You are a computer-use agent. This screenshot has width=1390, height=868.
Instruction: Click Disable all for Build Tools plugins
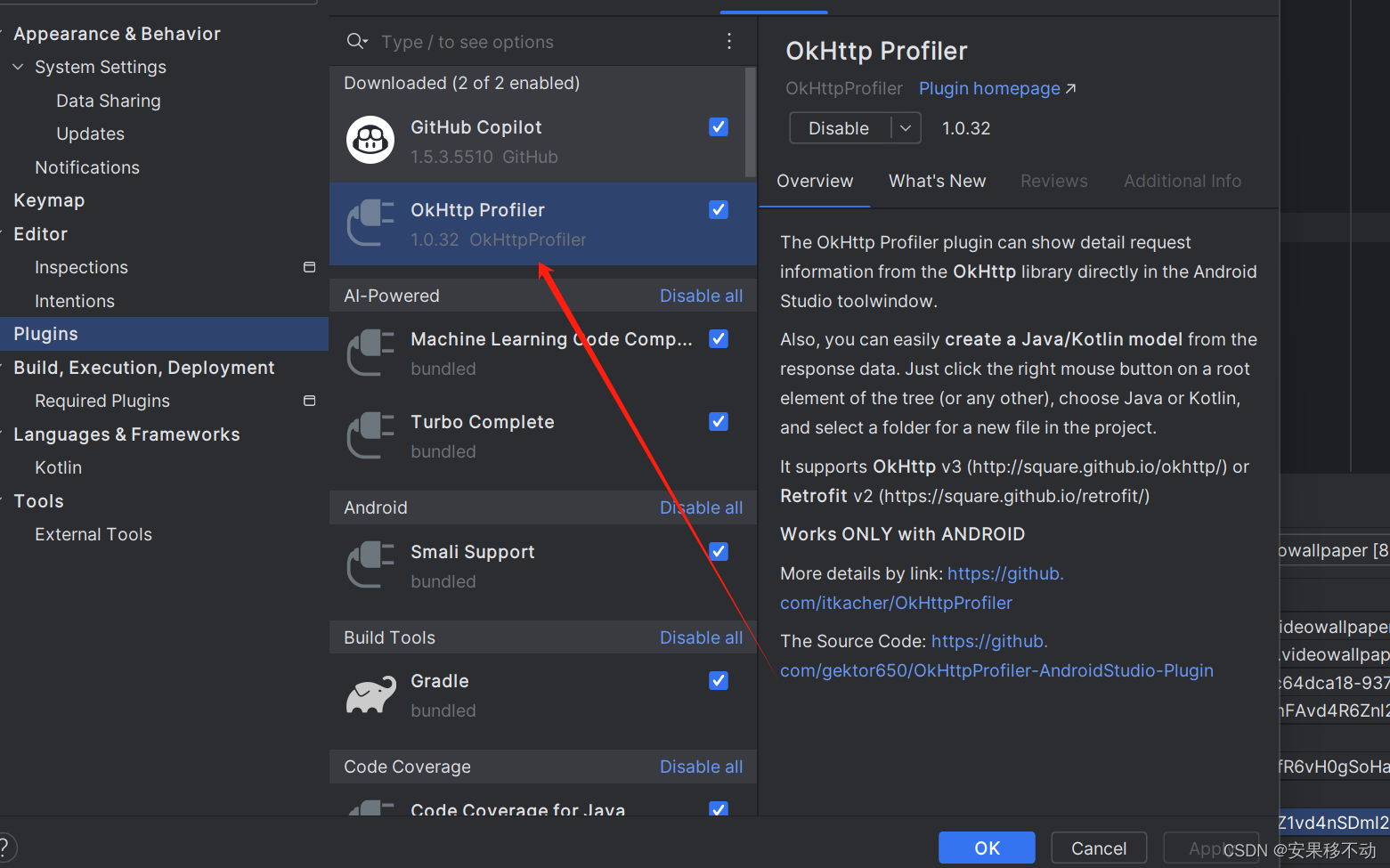701,637
